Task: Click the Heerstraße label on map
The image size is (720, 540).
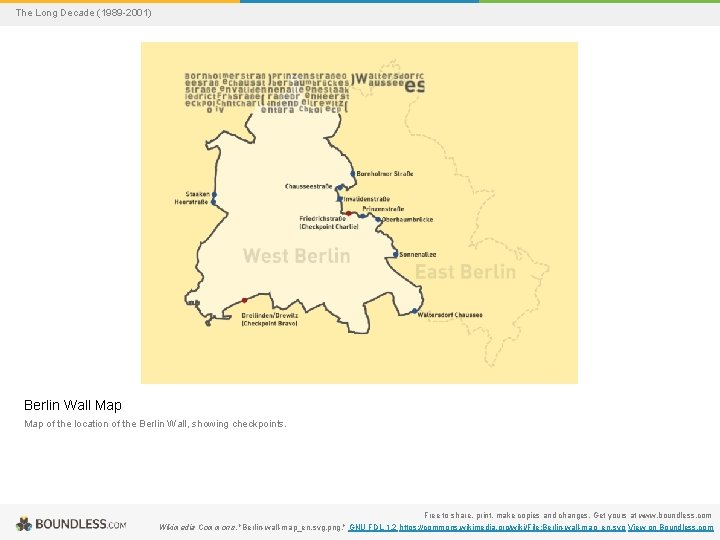Action: [191, 202]
